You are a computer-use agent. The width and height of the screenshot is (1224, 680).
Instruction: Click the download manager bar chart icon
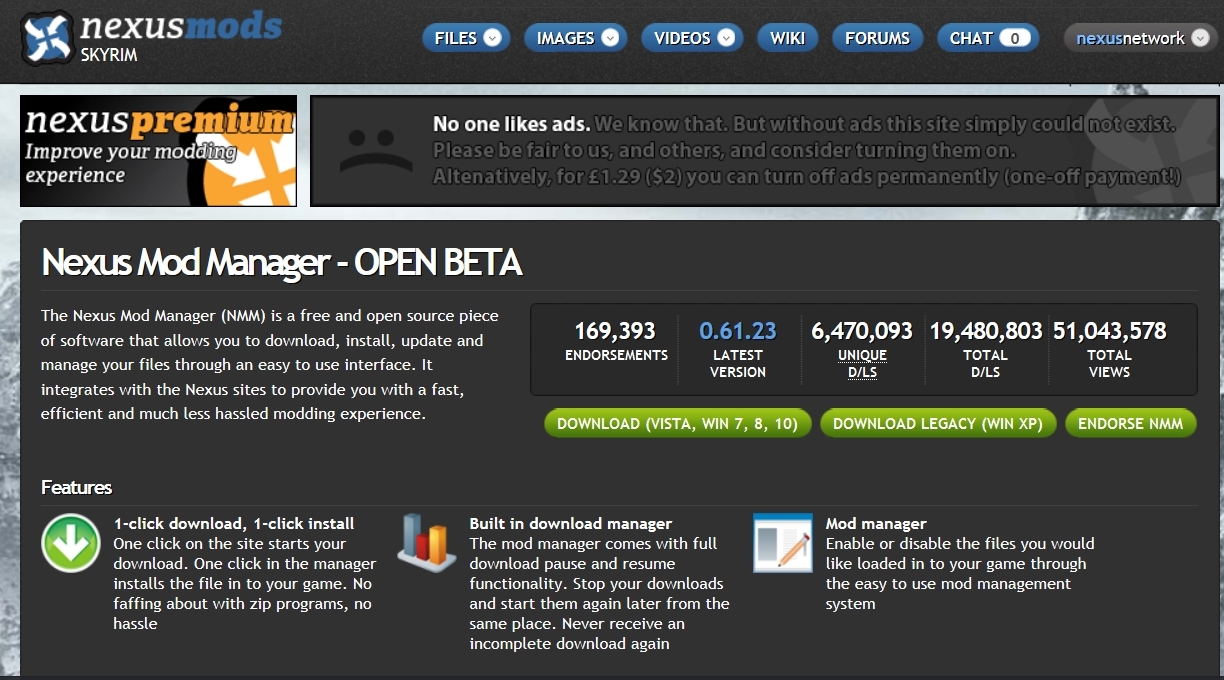[x=427, y=542]
